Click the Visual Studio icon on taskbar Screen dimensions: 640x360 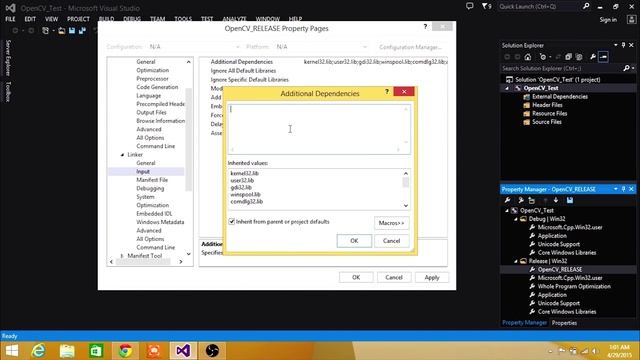pyautogui.click(x=183, y=351)
